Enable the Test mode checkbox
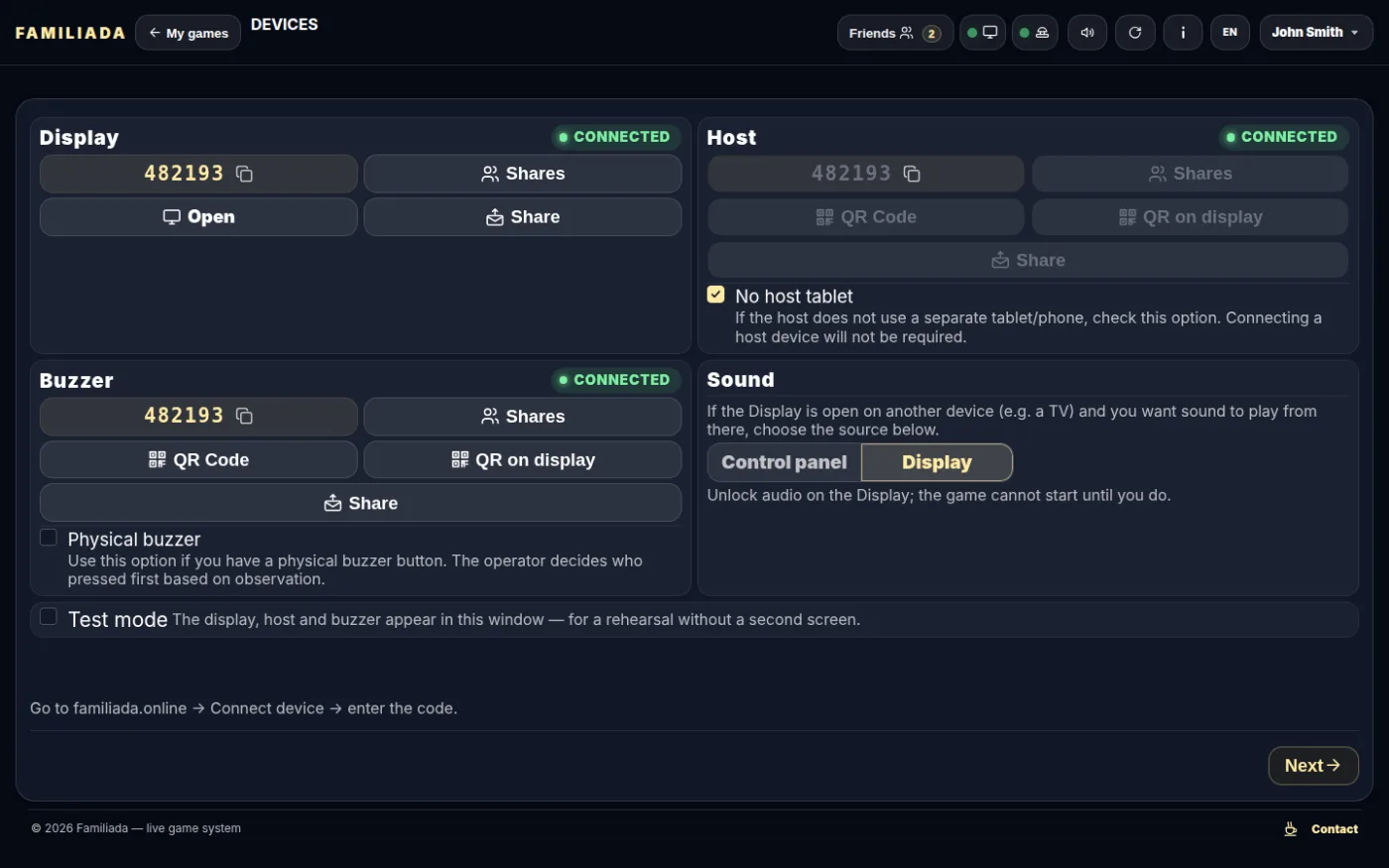1389x868 pixels. point(48,617)
